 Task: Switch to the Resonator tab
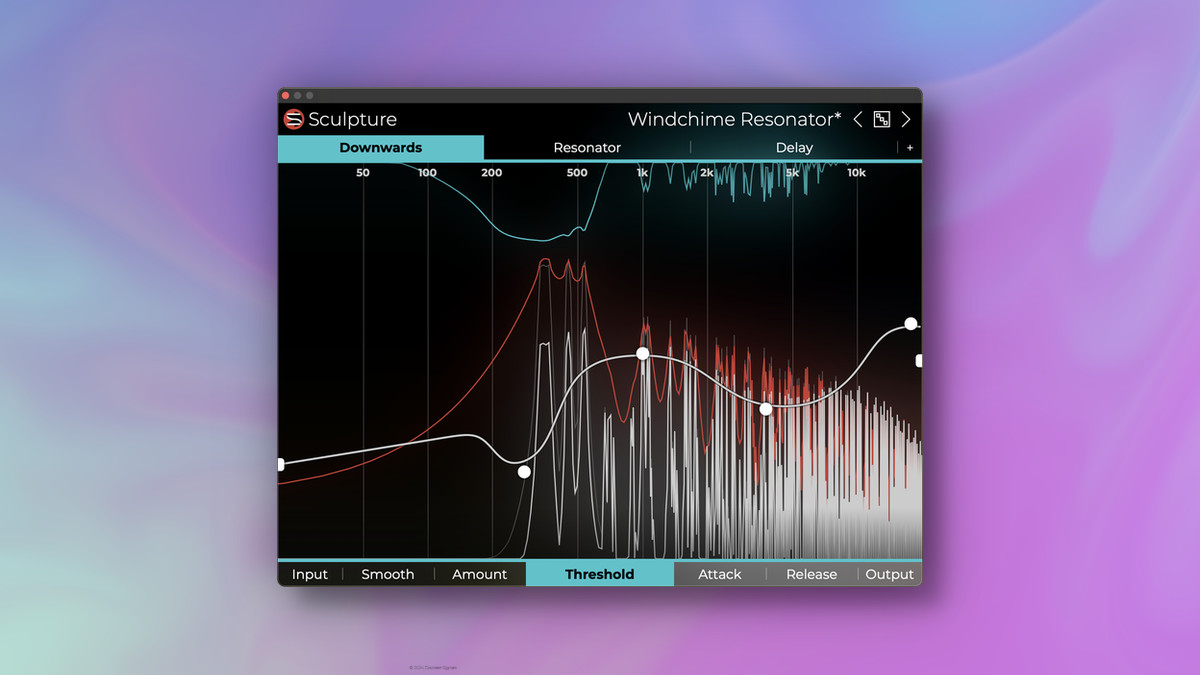pyautogui.click(x=587, y=147)
